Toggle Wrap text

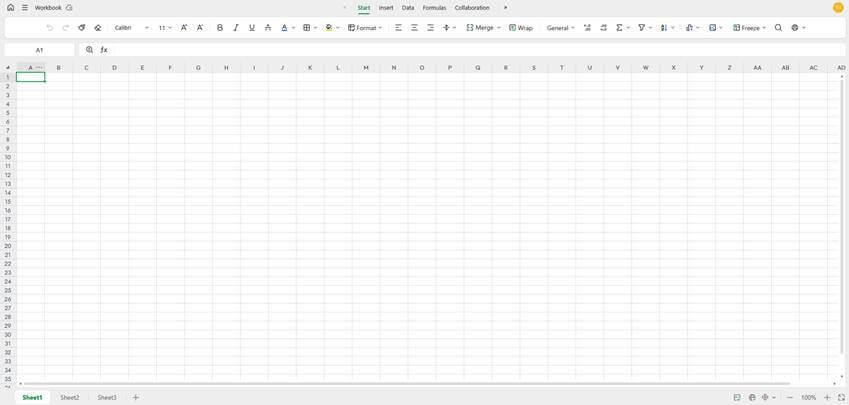click(521, 28)
